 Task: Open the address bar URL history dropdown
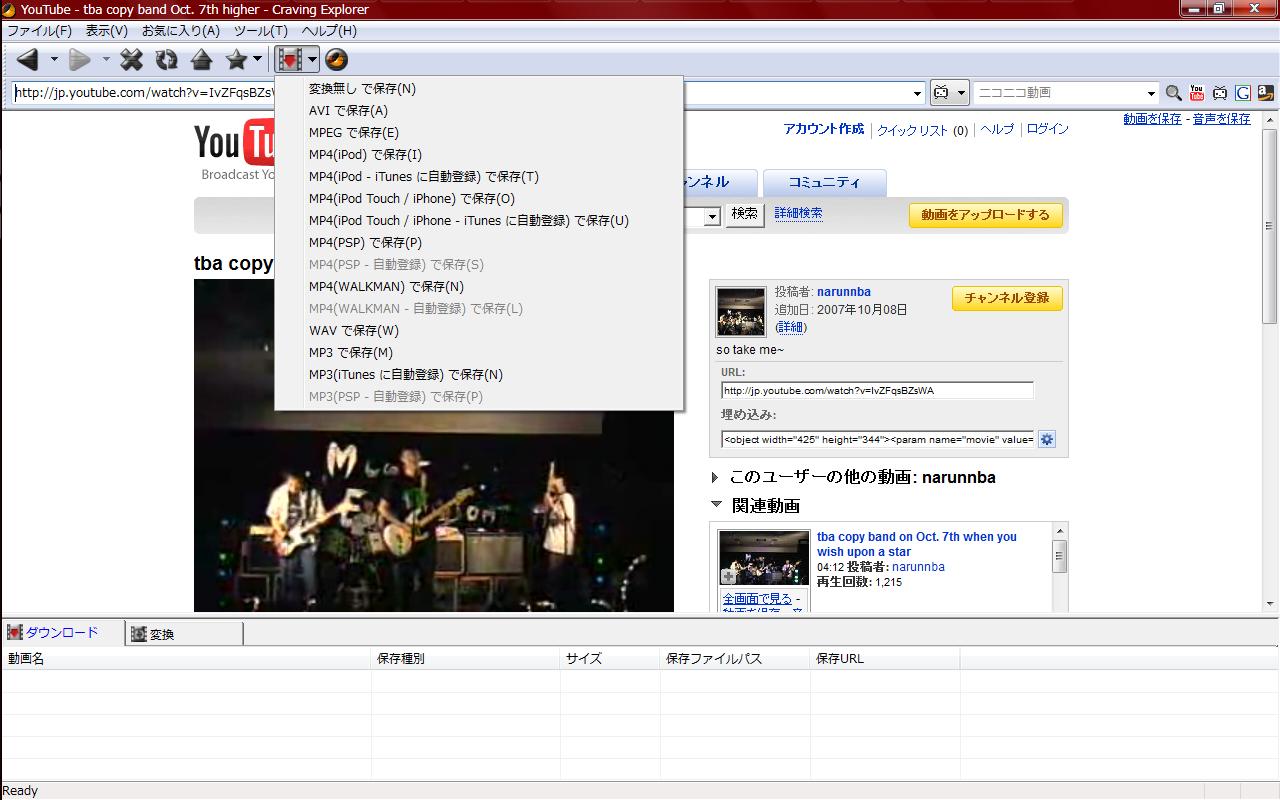click(x=918, y=93)
